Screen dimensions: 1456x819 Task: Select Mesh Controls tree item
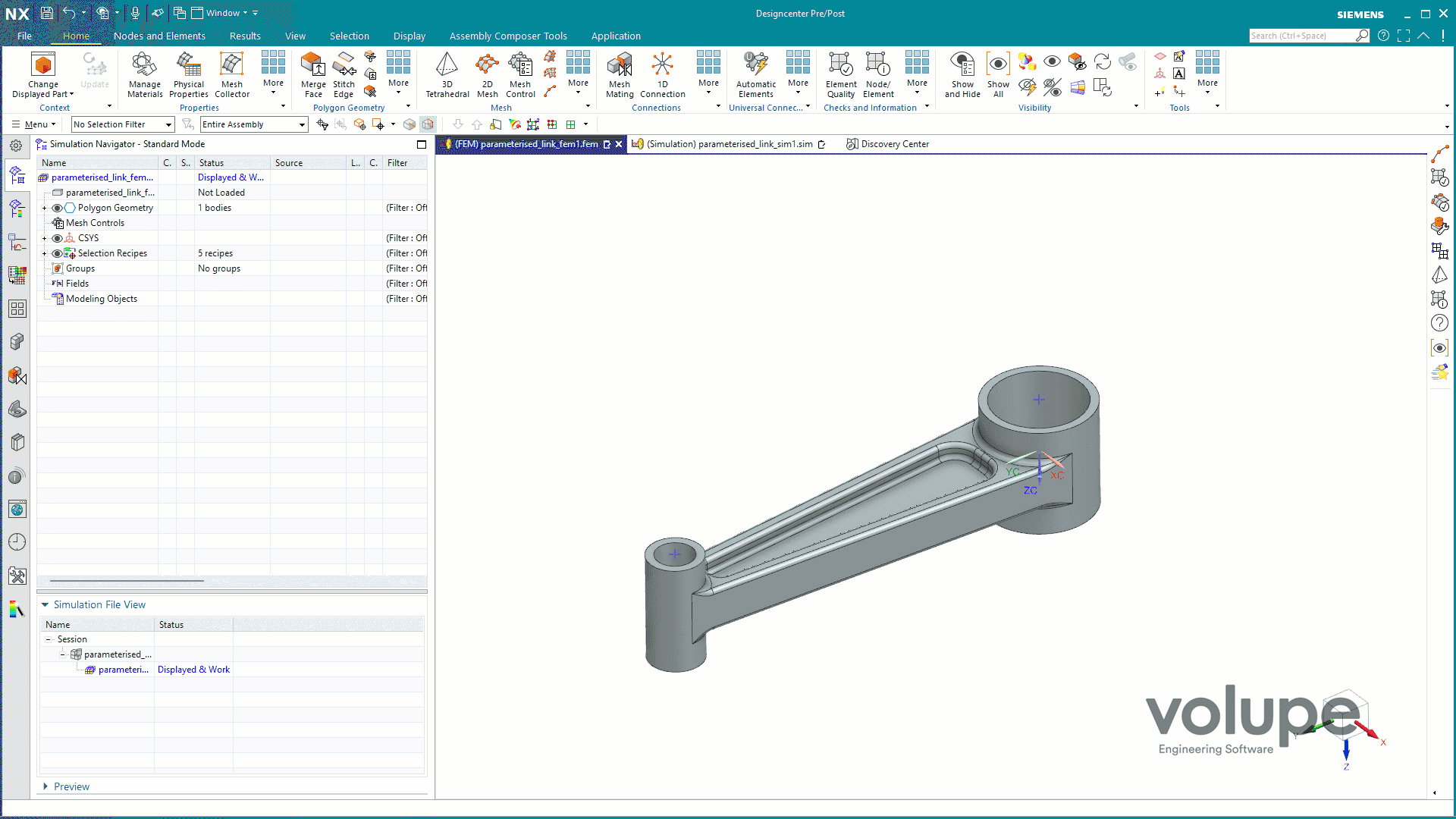click(x=95, y=223)
